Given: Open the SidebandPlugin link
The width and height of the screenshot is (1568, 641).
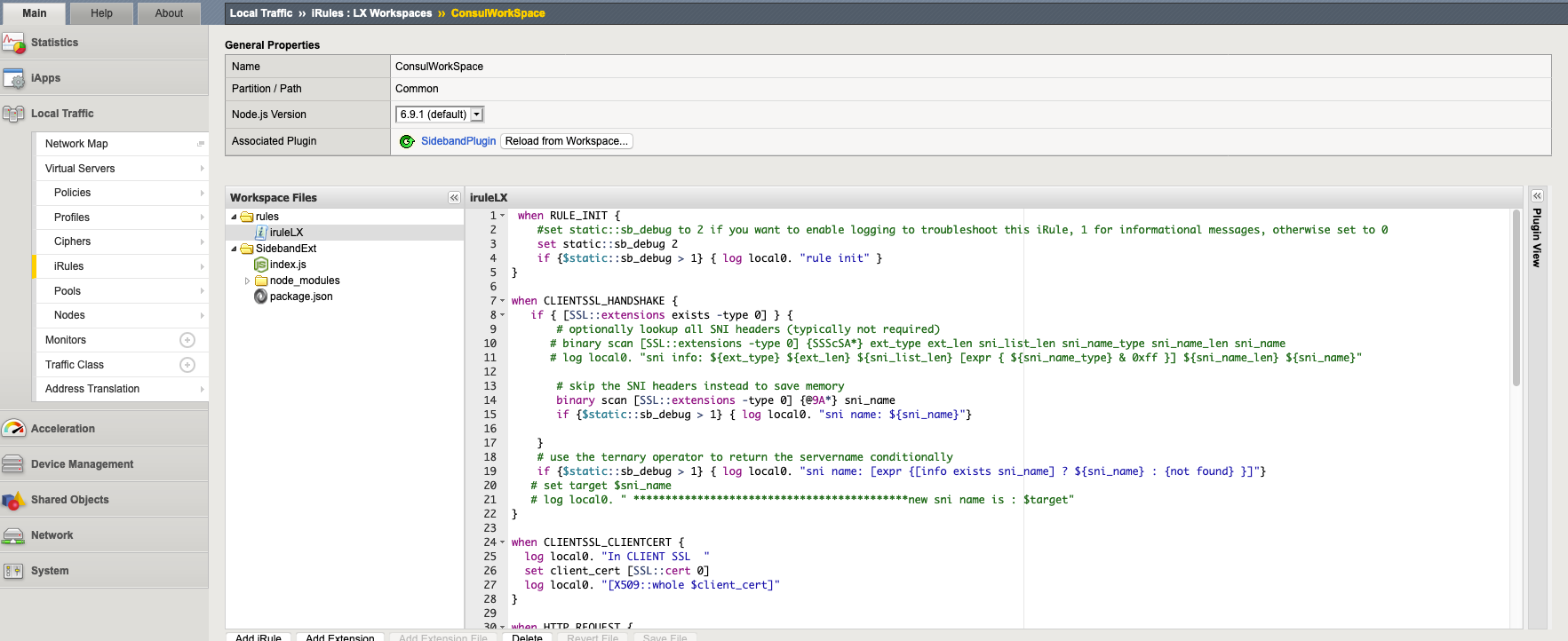Looking at the screenshot, I should point(458,141).
